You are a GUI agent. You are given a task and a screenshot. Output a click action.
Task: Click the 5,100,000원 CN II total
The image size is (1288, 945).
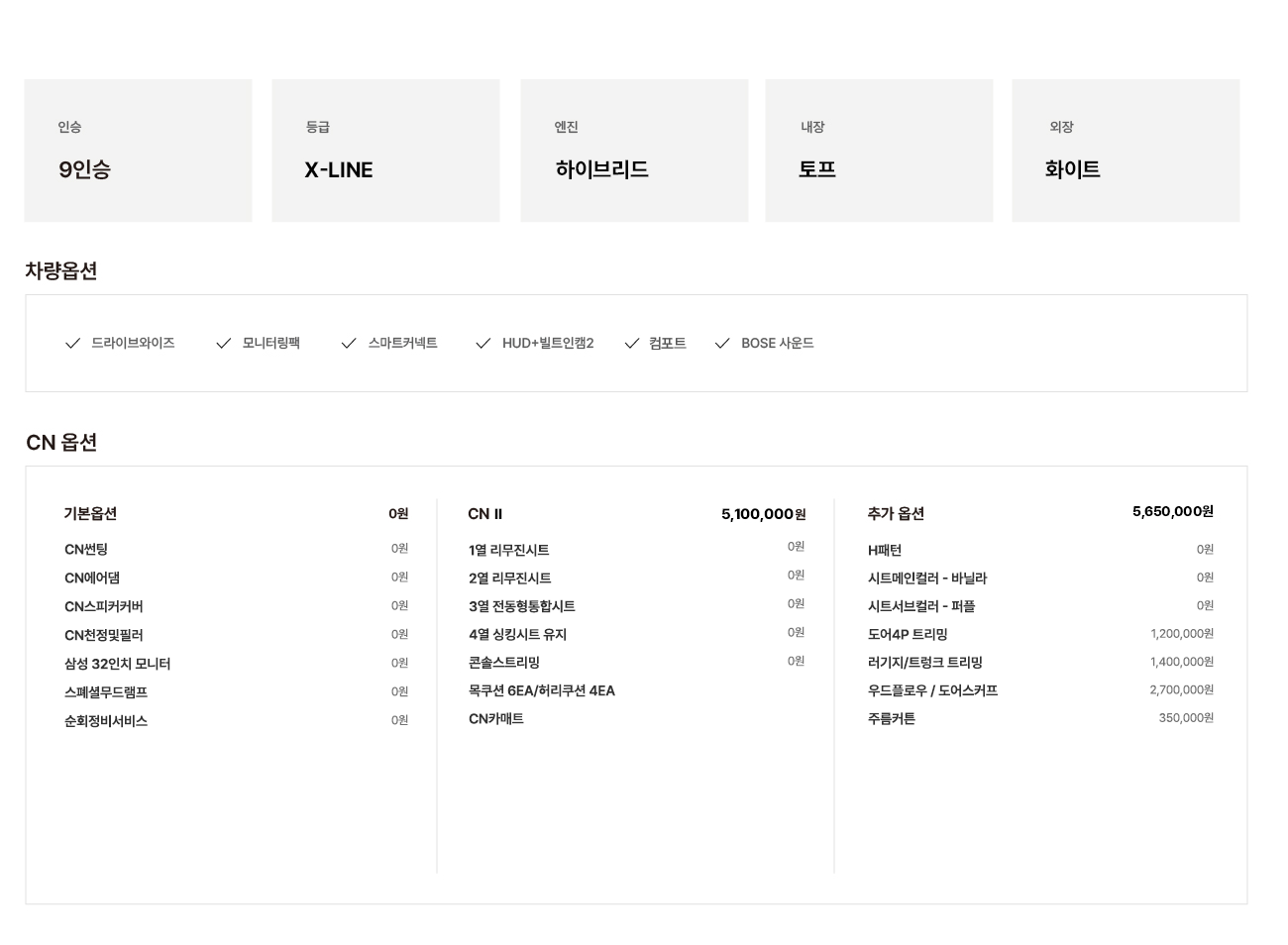coord(764,514)
